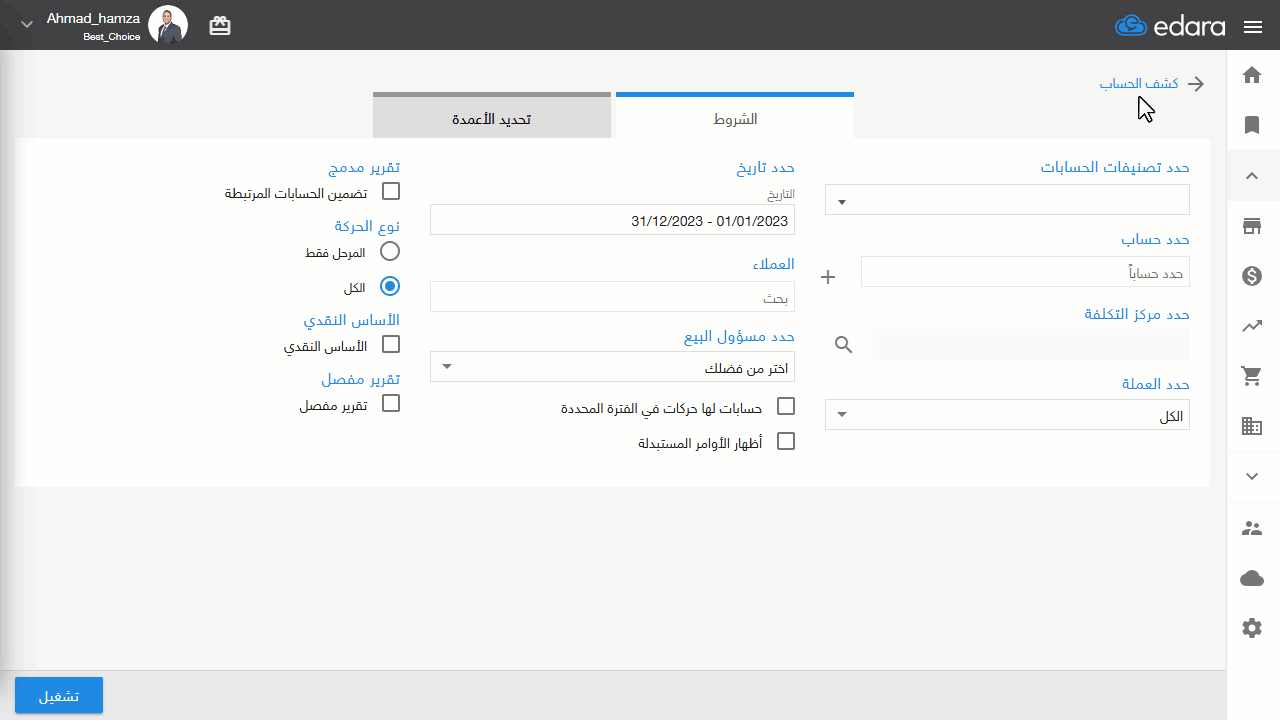Open the people icon in sidebar
This screenshot has height=720, width=1280.
pos(1252,528)
